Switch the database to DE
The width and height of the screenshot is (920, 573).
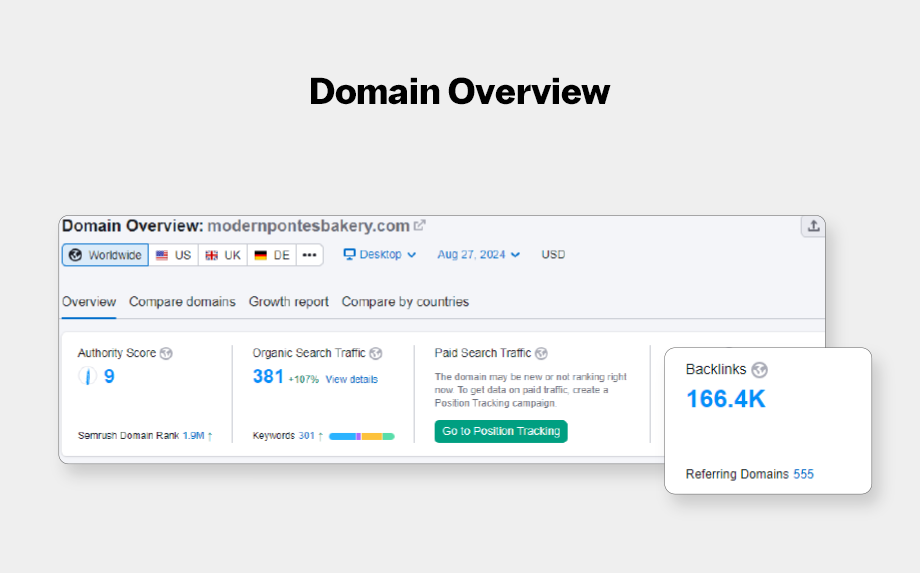coord(272,255)
